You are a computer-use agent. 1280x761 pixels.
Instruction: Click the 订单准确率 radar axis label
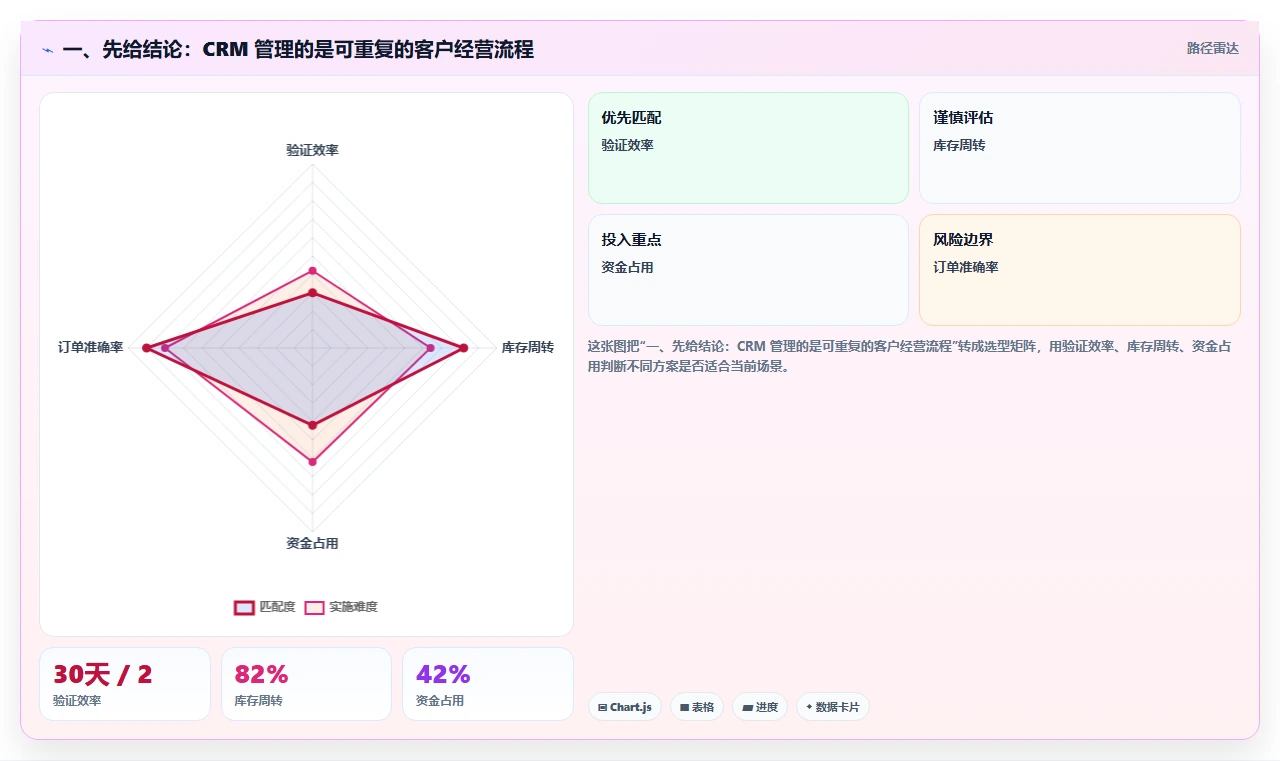(x=90, y=347)
